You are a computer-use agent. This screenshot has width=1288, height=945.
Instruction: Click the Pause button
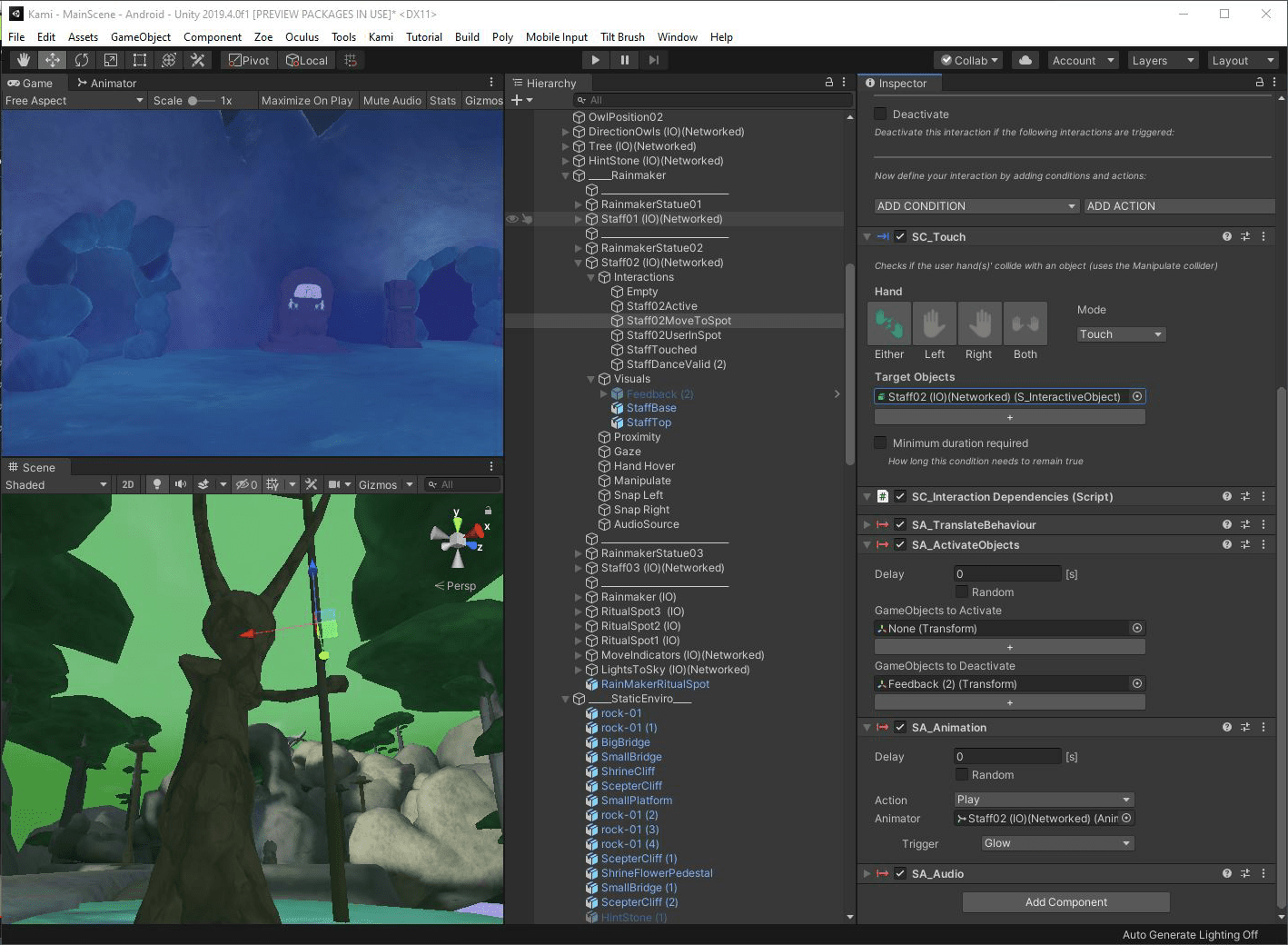click(x=625, y=60)
